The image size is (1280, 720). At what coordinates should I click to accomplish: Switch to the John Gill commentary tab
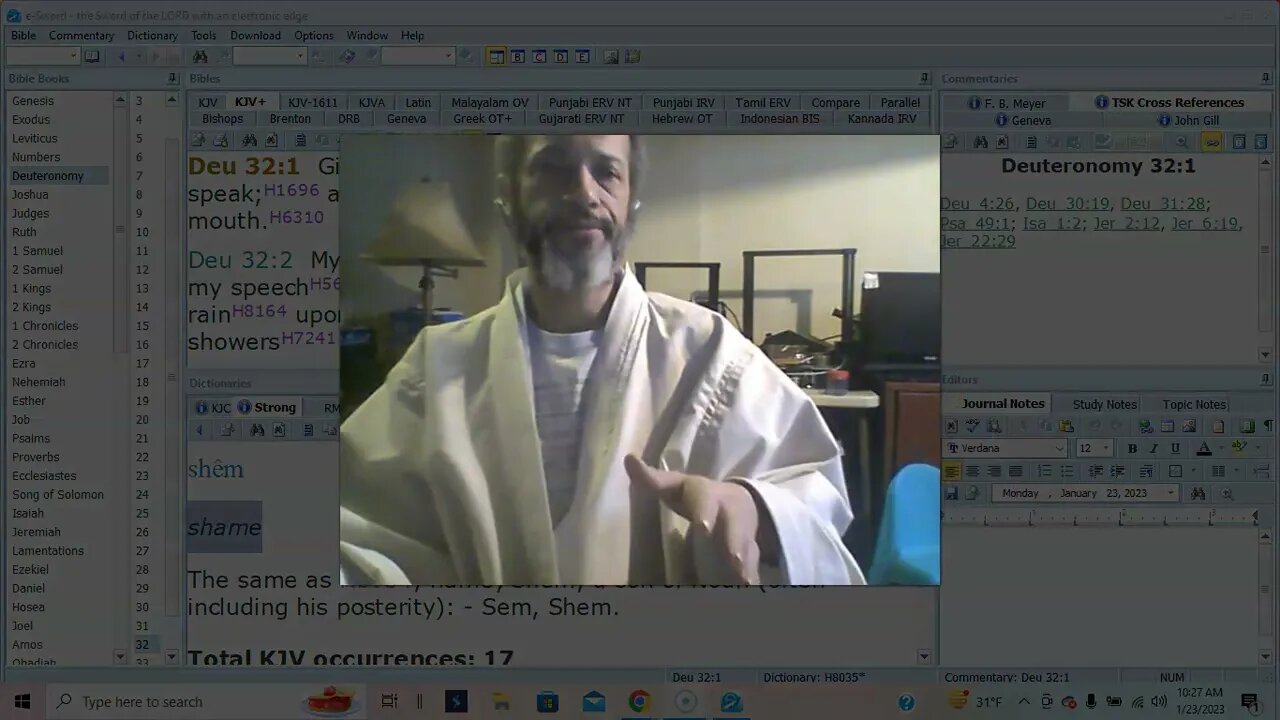(1188, 120)
